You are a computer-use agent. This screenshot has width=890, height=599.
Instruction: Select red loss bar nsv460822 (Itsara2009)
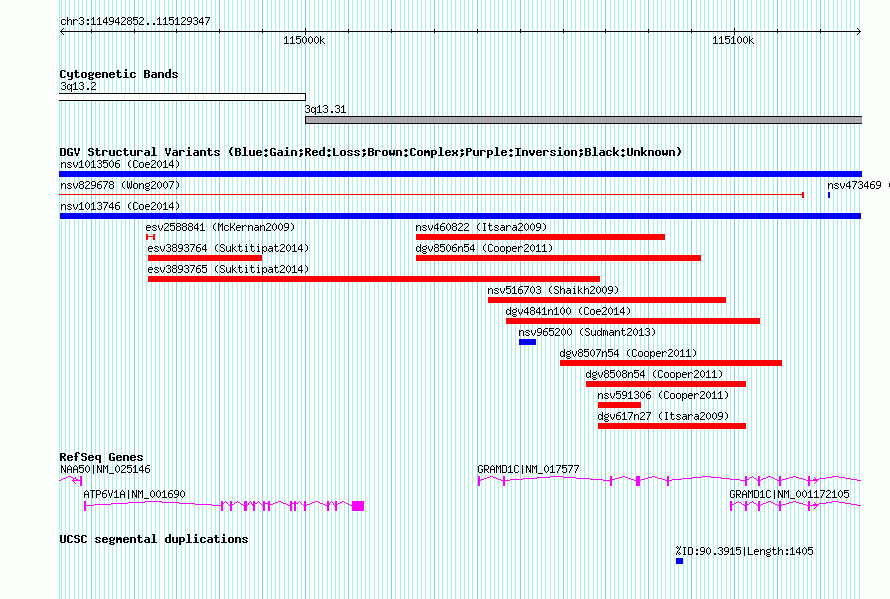tap(540, 237)
